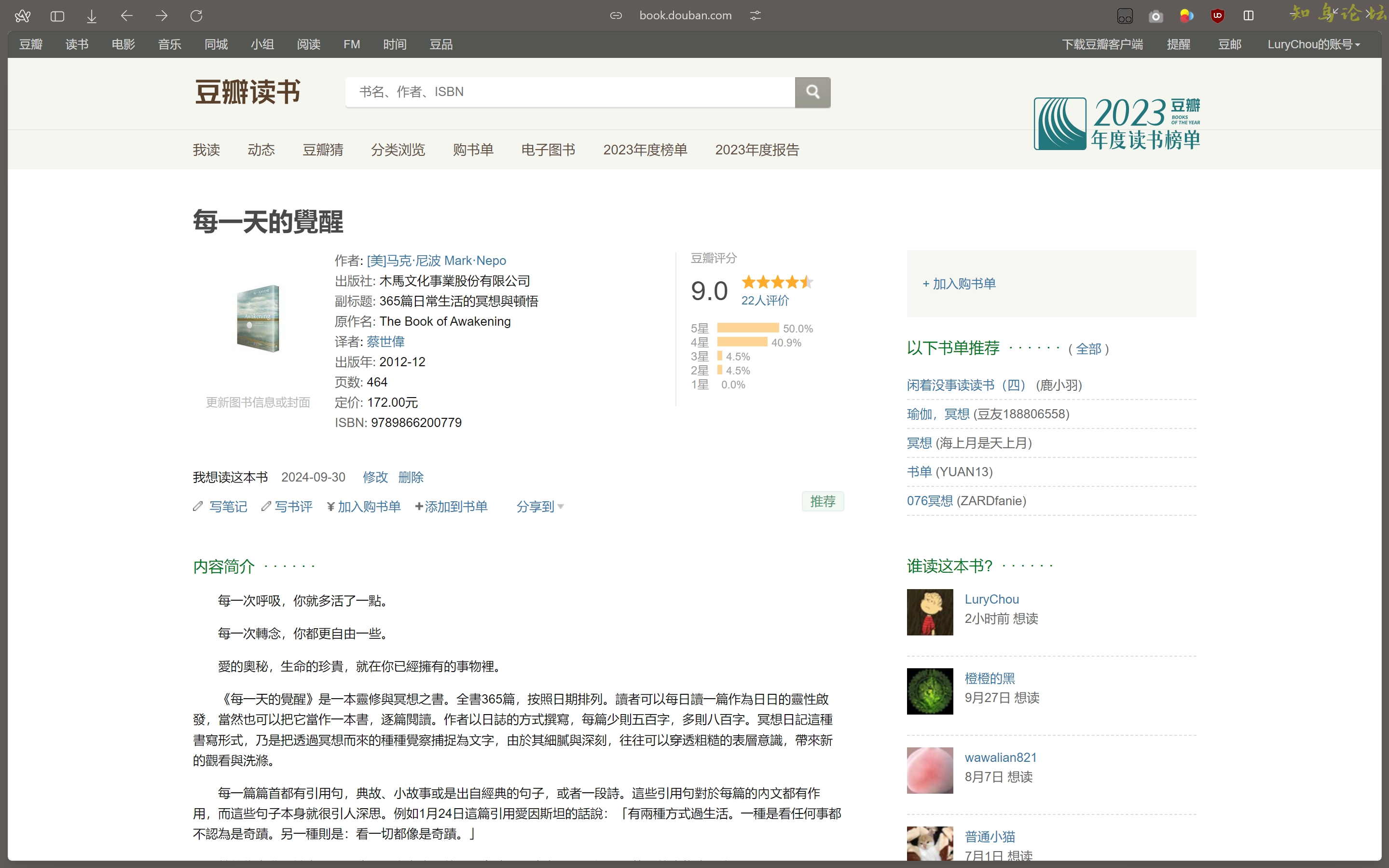Open 音乐 in the top nav
The image size is (1389, 868).
coord(170,44)
